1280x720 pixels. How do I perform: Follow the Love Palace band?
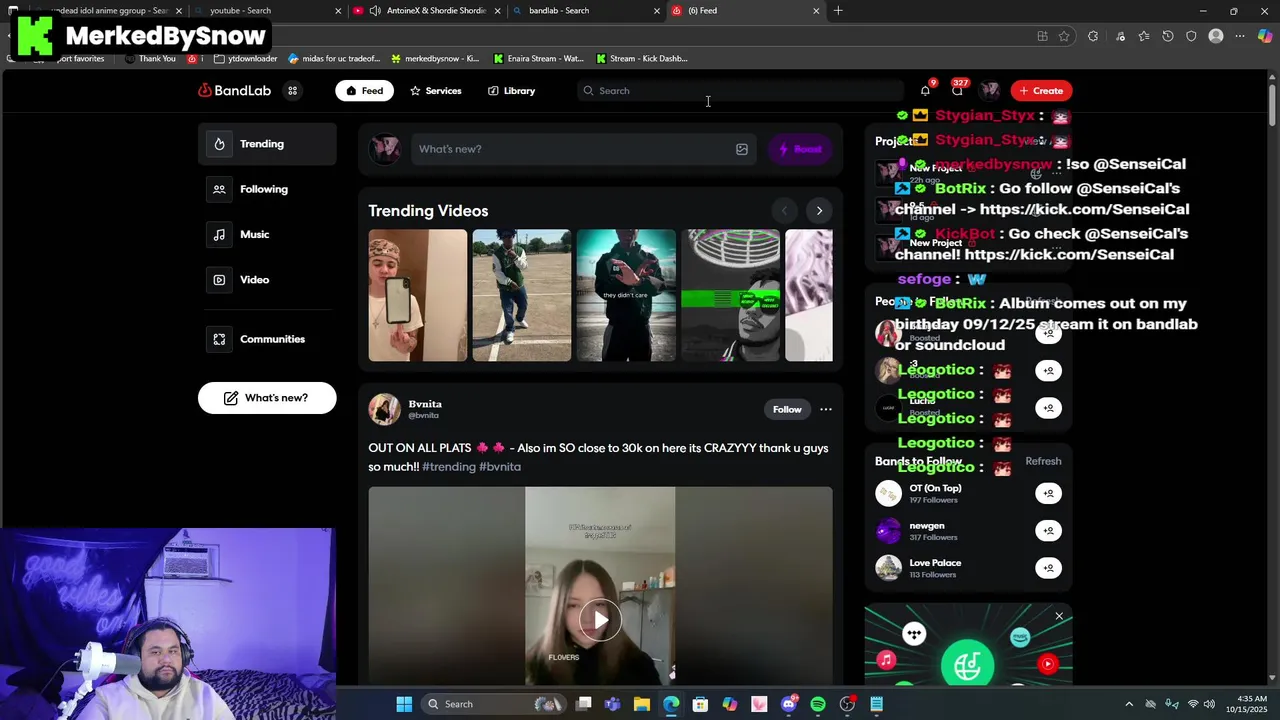pyautogui.click(x=1048, y=568)
